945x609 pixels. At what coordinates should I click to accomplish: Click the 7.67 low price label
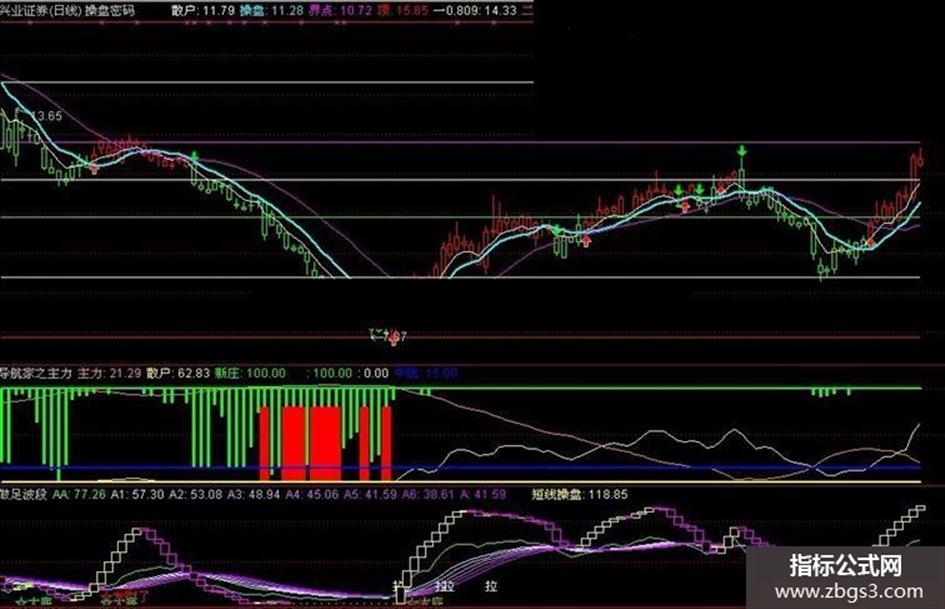(395, 336)
